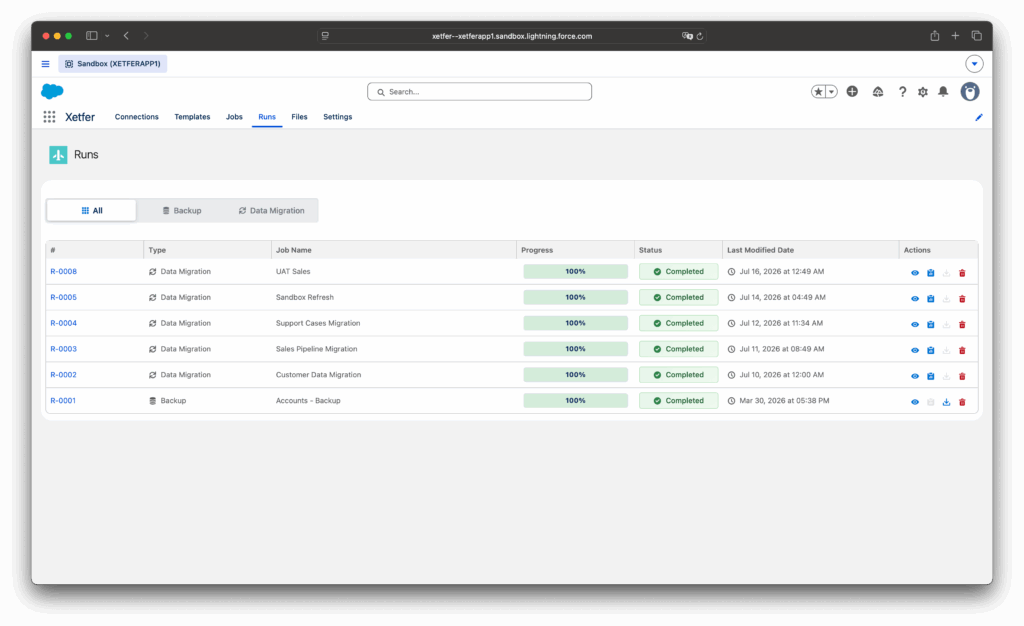1024x626 pixels.
Task: Expand the blue circled dropdown arrow
Action: point(974,64)
